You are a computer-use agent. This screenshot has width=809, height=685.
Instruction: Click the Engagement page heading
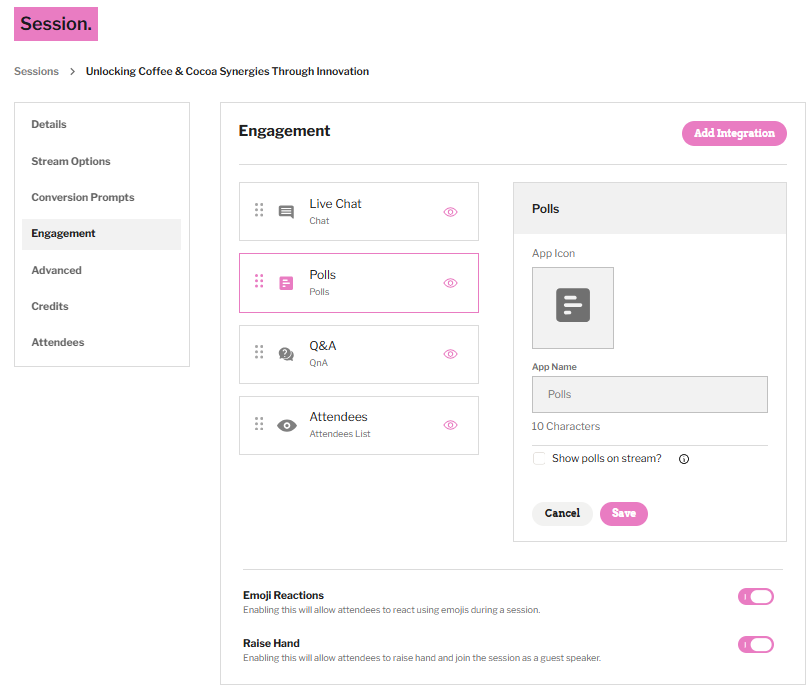click(x=284, y=131)
